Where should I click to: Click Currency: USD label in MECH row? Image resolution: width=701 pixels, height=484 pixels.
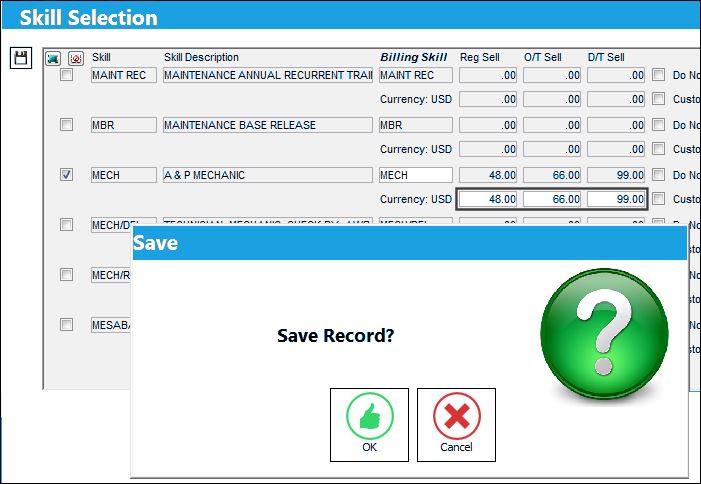(x=416, y=199)
